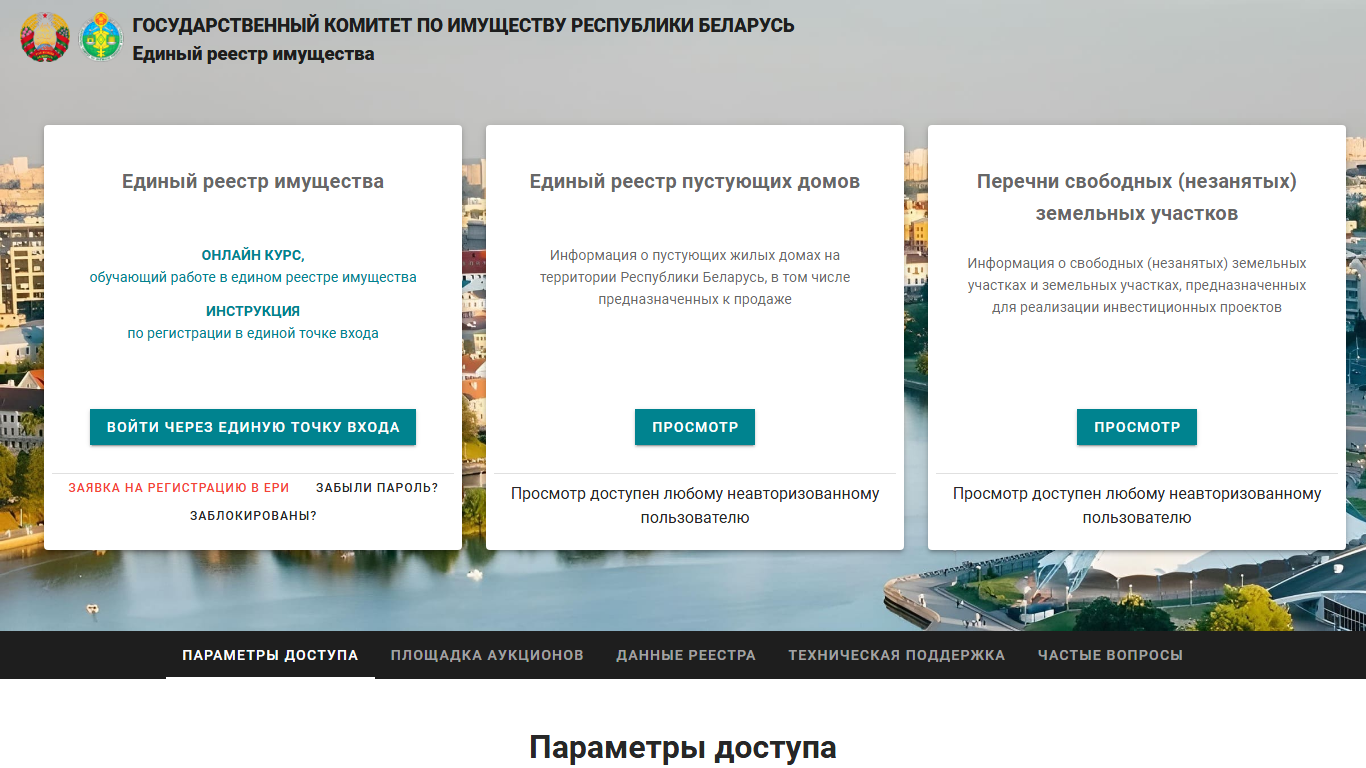
Task: Click the Параметры доступа section heading
Action: click(683, 747)
